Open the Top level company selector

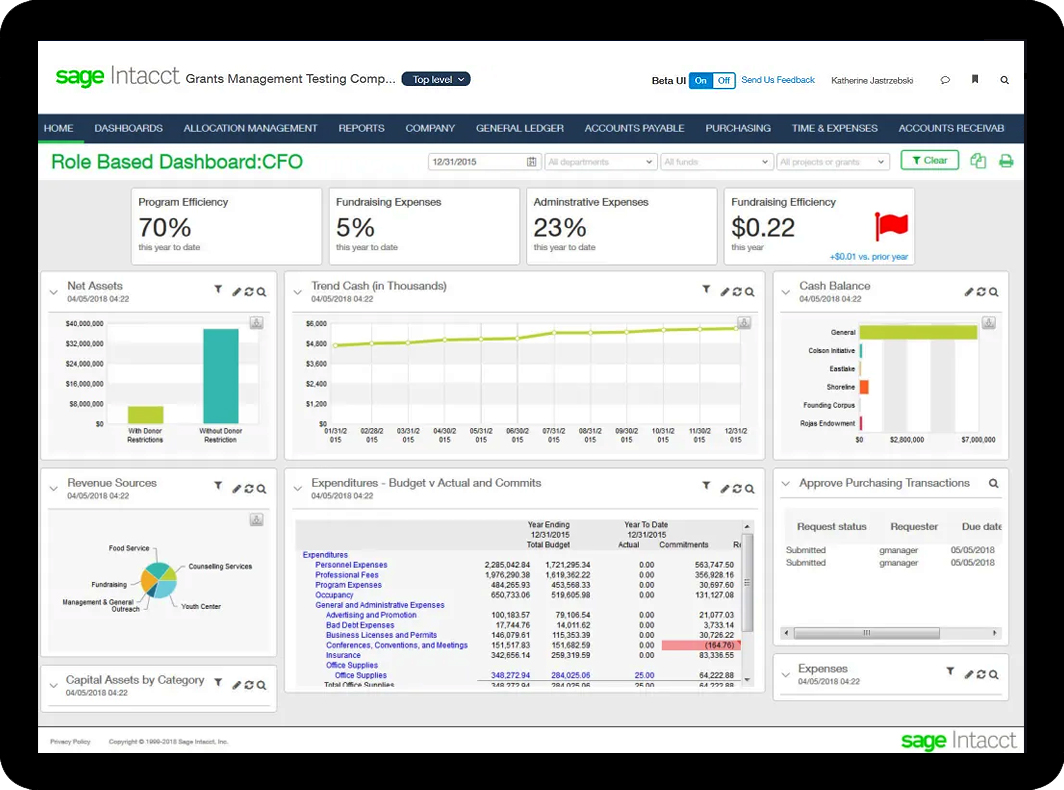coord(435,79)
